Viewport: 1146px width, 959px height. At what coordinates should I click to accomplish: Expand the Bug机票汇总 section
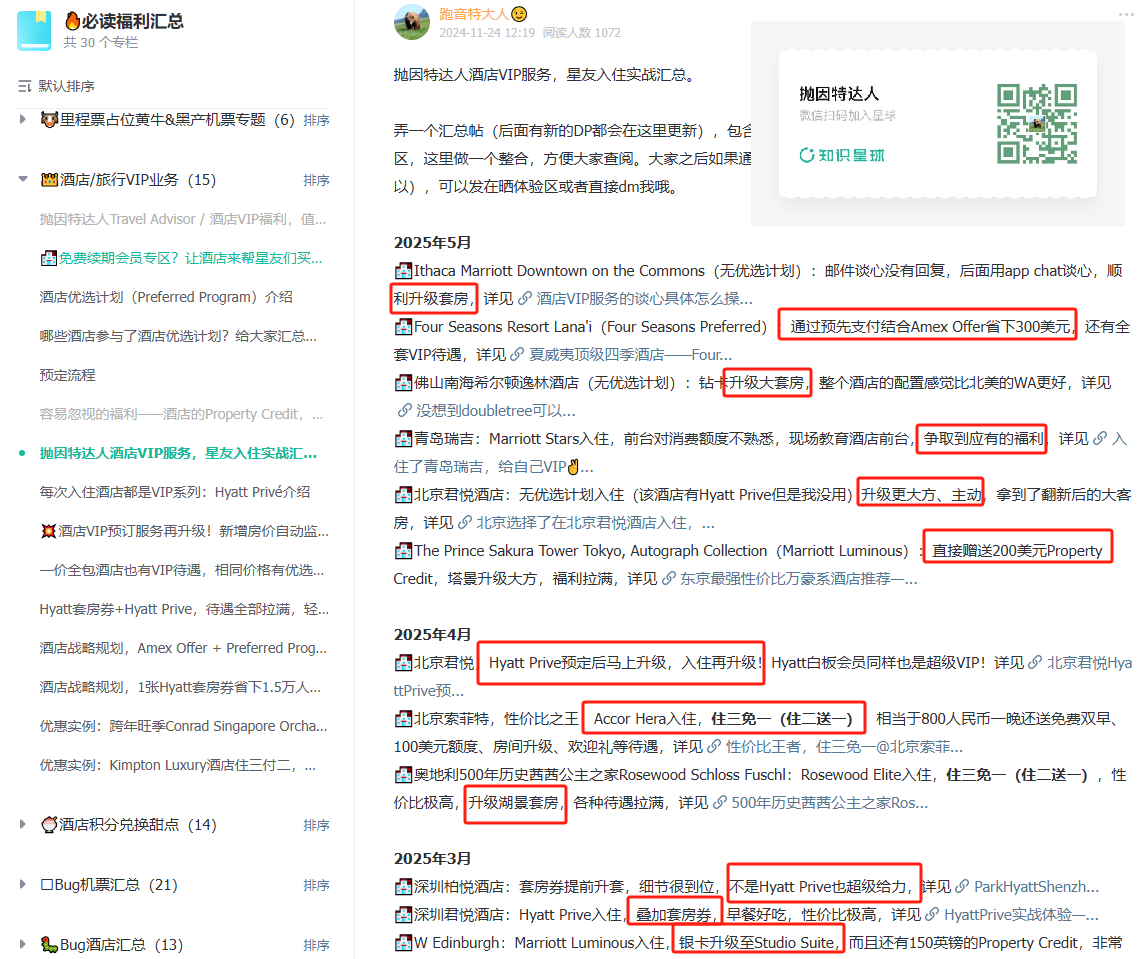[x=23, y=884]
